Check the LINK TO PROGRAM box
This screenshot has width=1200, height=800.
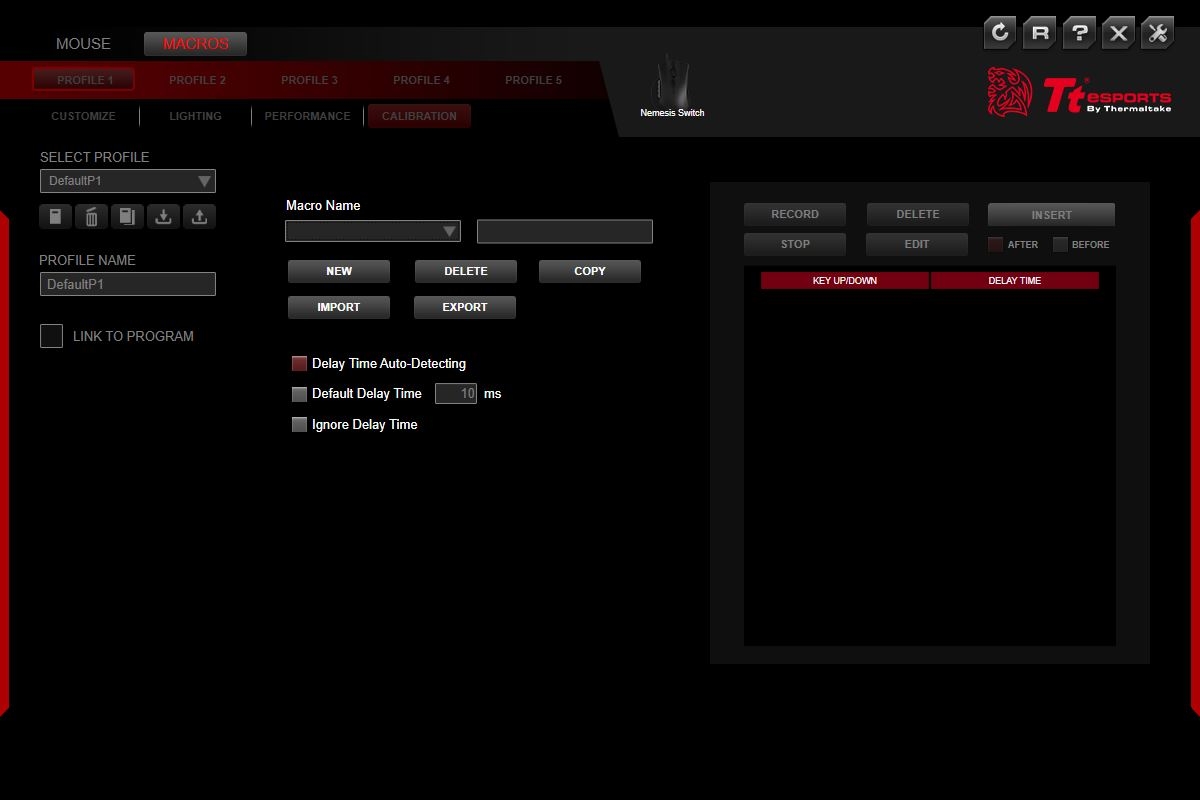click(x=52, y=336)
